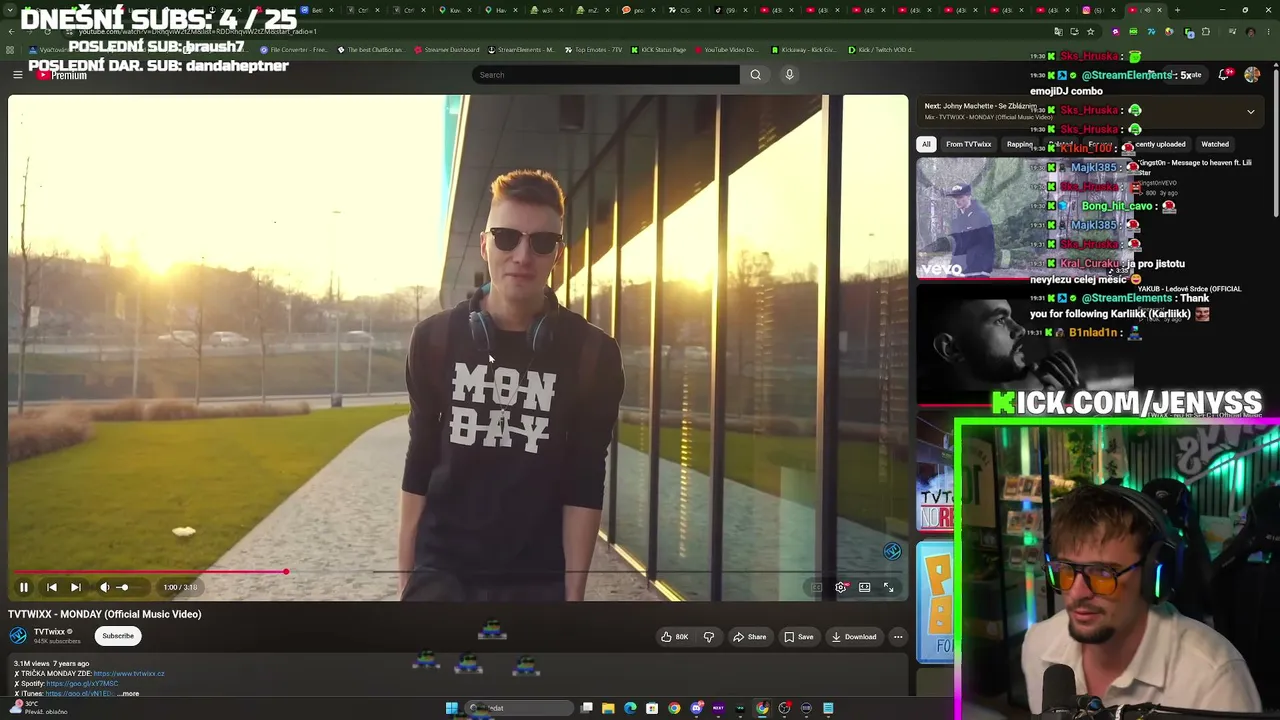Like the video with 80K likes

click(675, 637)
